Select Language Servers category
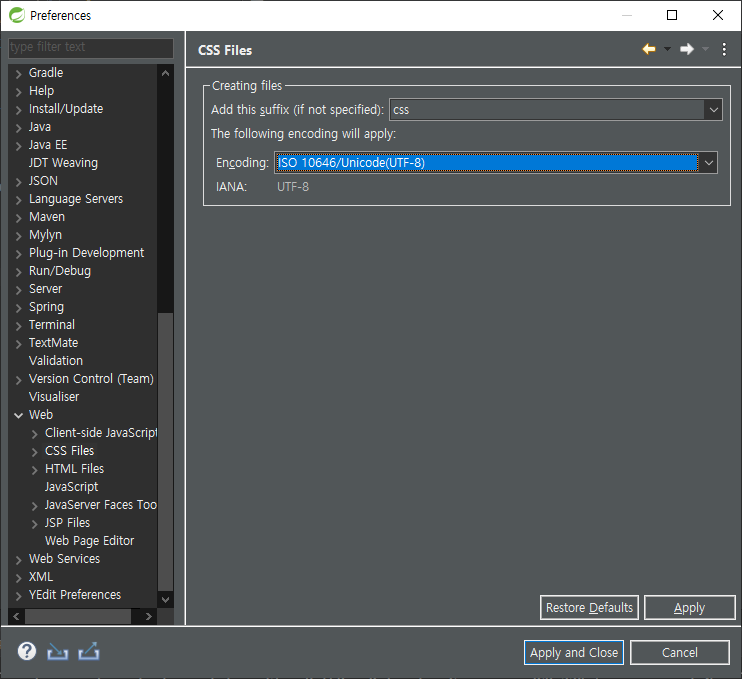Image resolution: width=742 pixels, height=679 pixels. coord(76,199)
